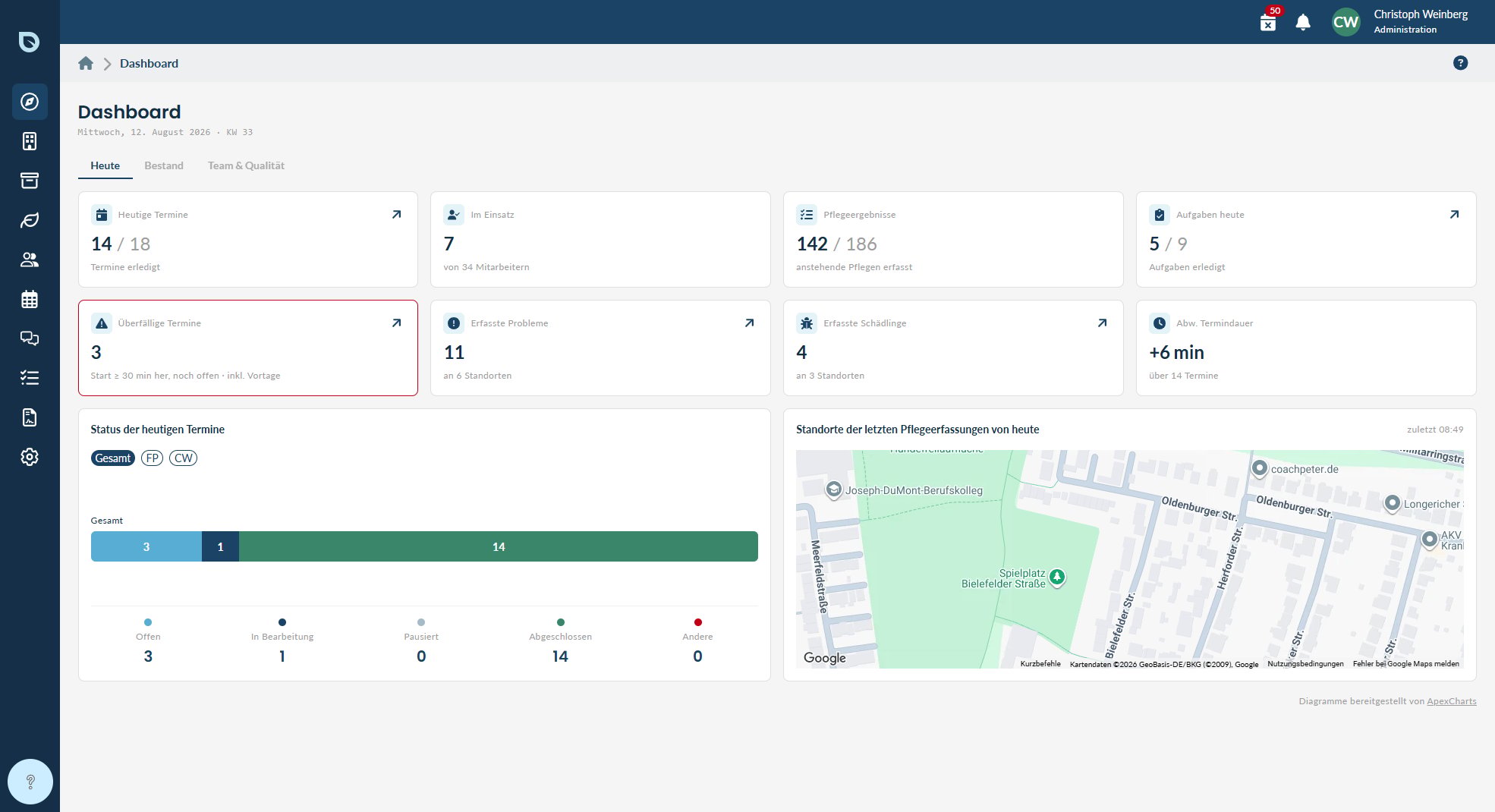1495x812 pixels.
Task: Click the Im Einsatz card value 7
Action: click(449, 244)
